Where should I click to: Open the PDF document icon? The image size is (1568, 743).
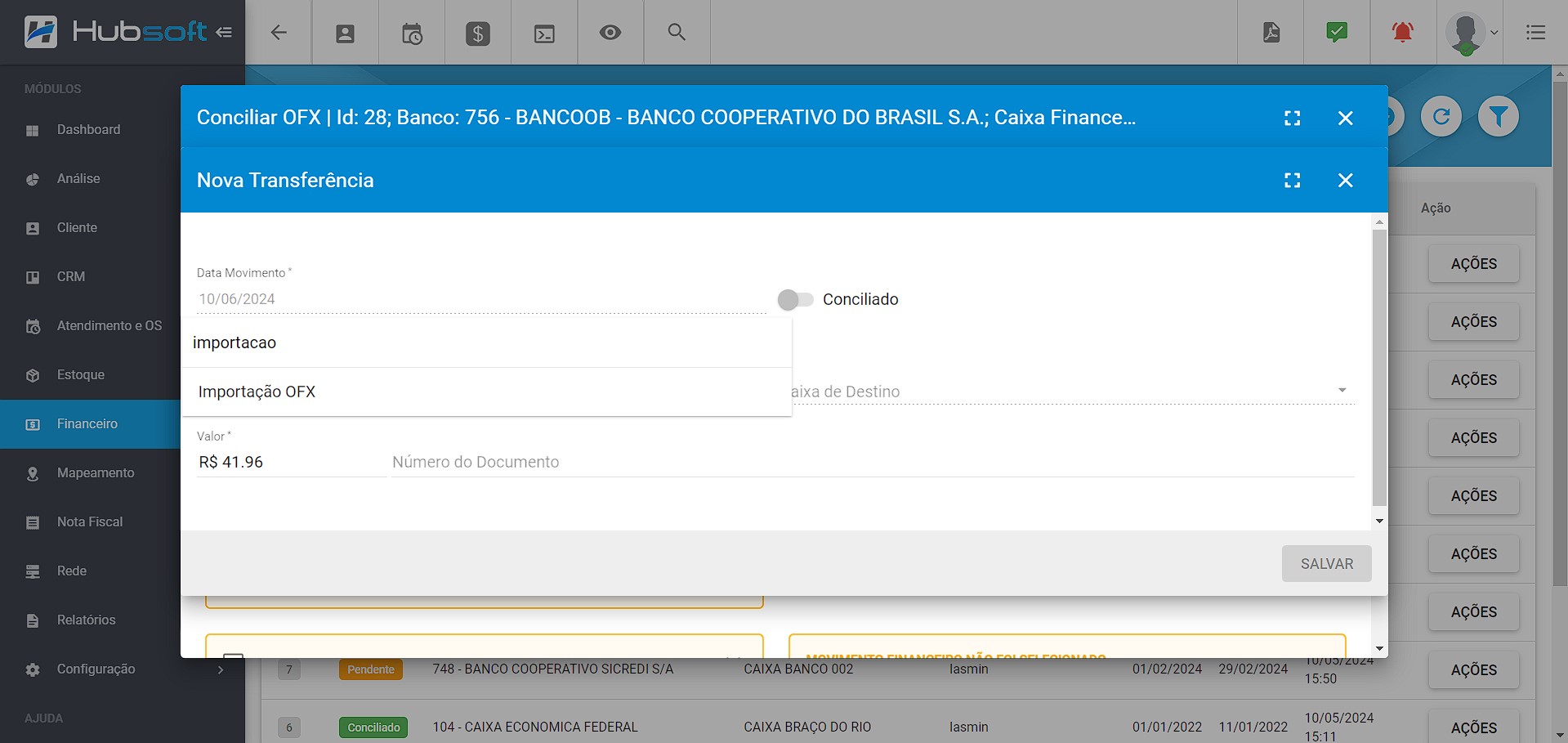tap(1271, 33)
